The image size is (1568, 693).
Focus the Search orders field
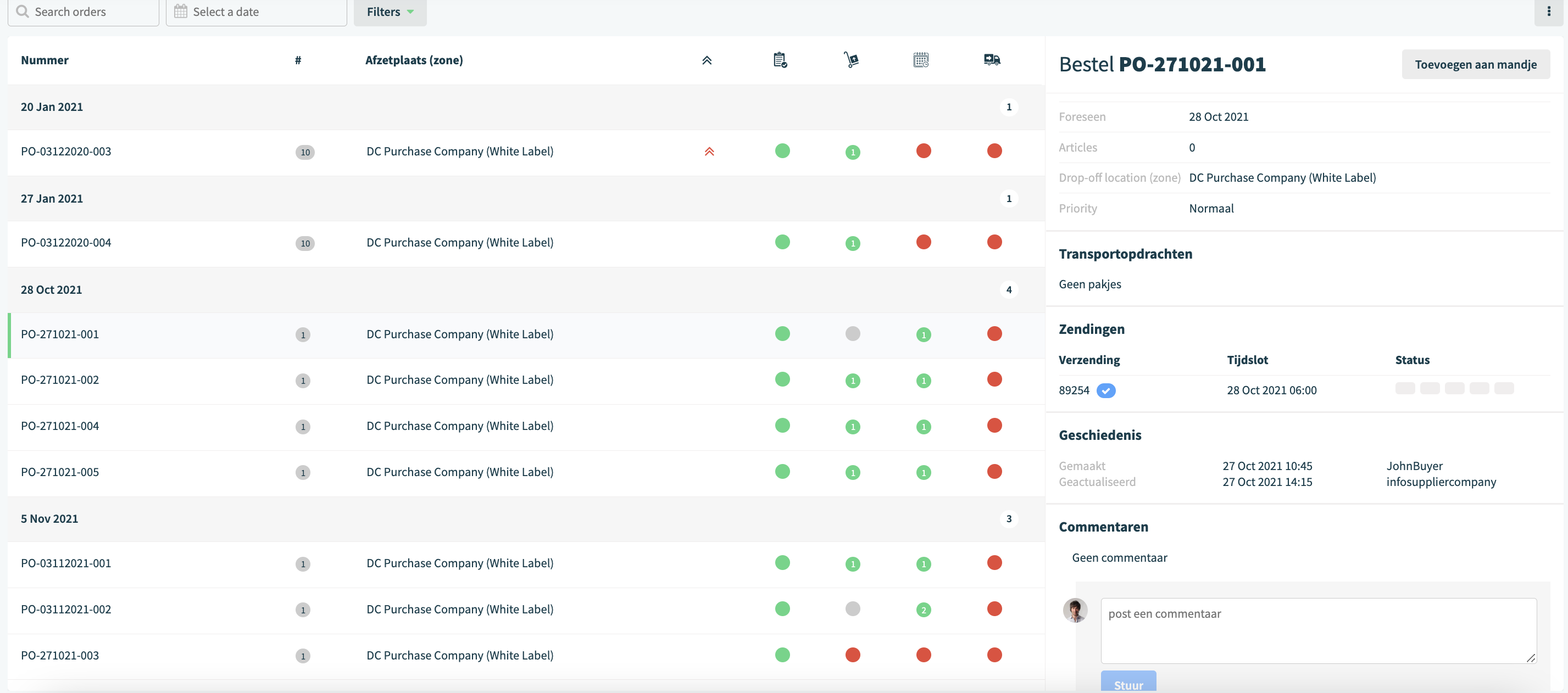(84, 12)
